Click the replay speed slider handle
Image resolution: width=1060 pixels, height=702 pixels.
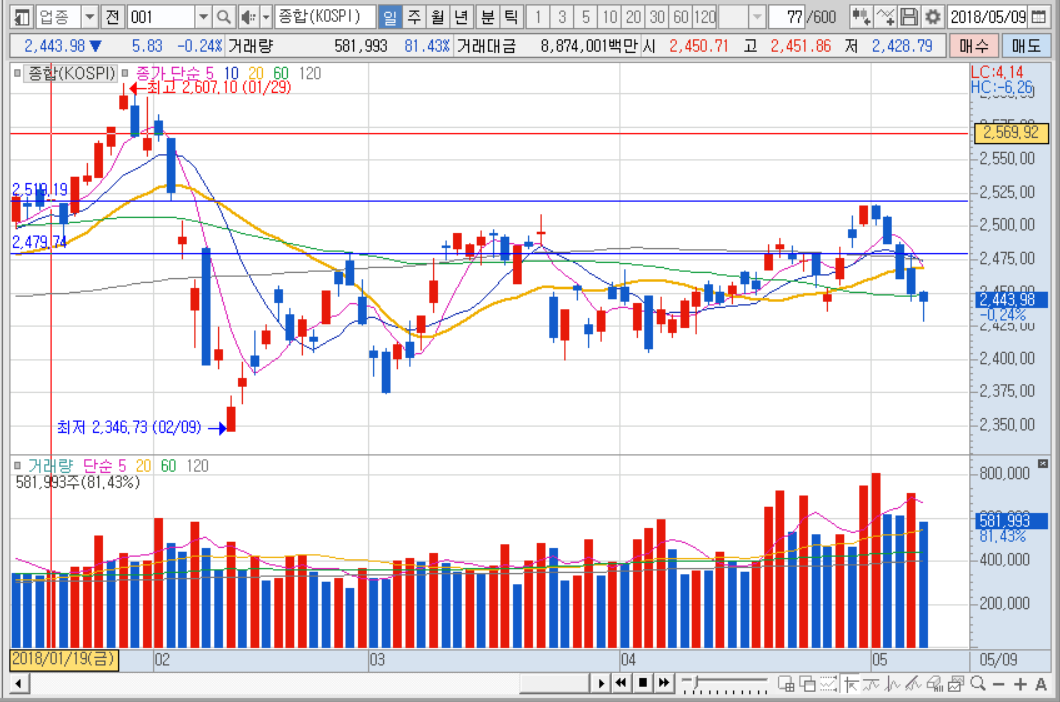click(x=696, y=681)
